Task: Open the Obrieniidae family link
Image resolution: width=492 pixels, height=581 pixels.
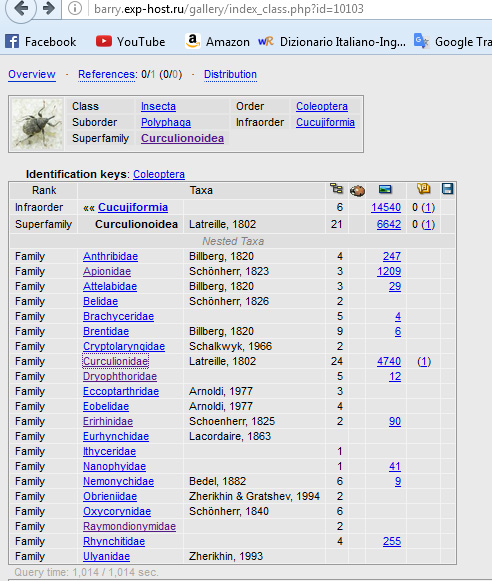Action: pos(110,497)
